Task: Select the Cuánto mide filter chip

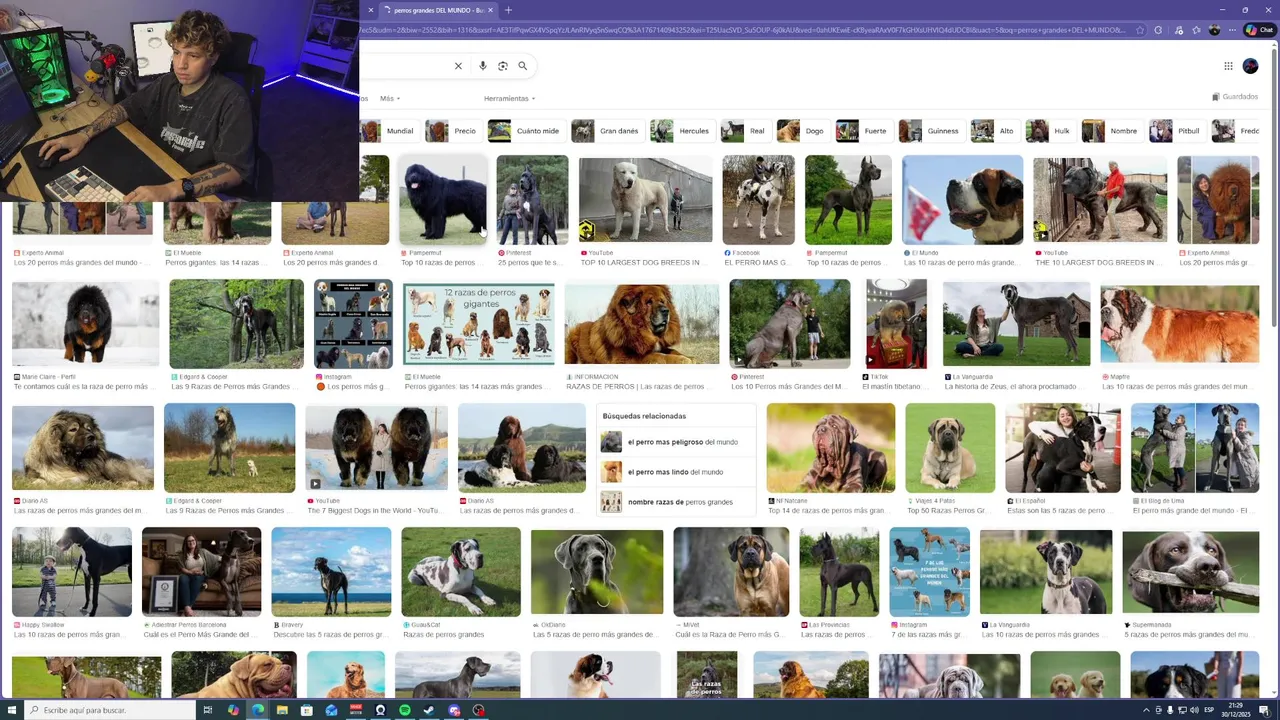Action: (525, 131)
